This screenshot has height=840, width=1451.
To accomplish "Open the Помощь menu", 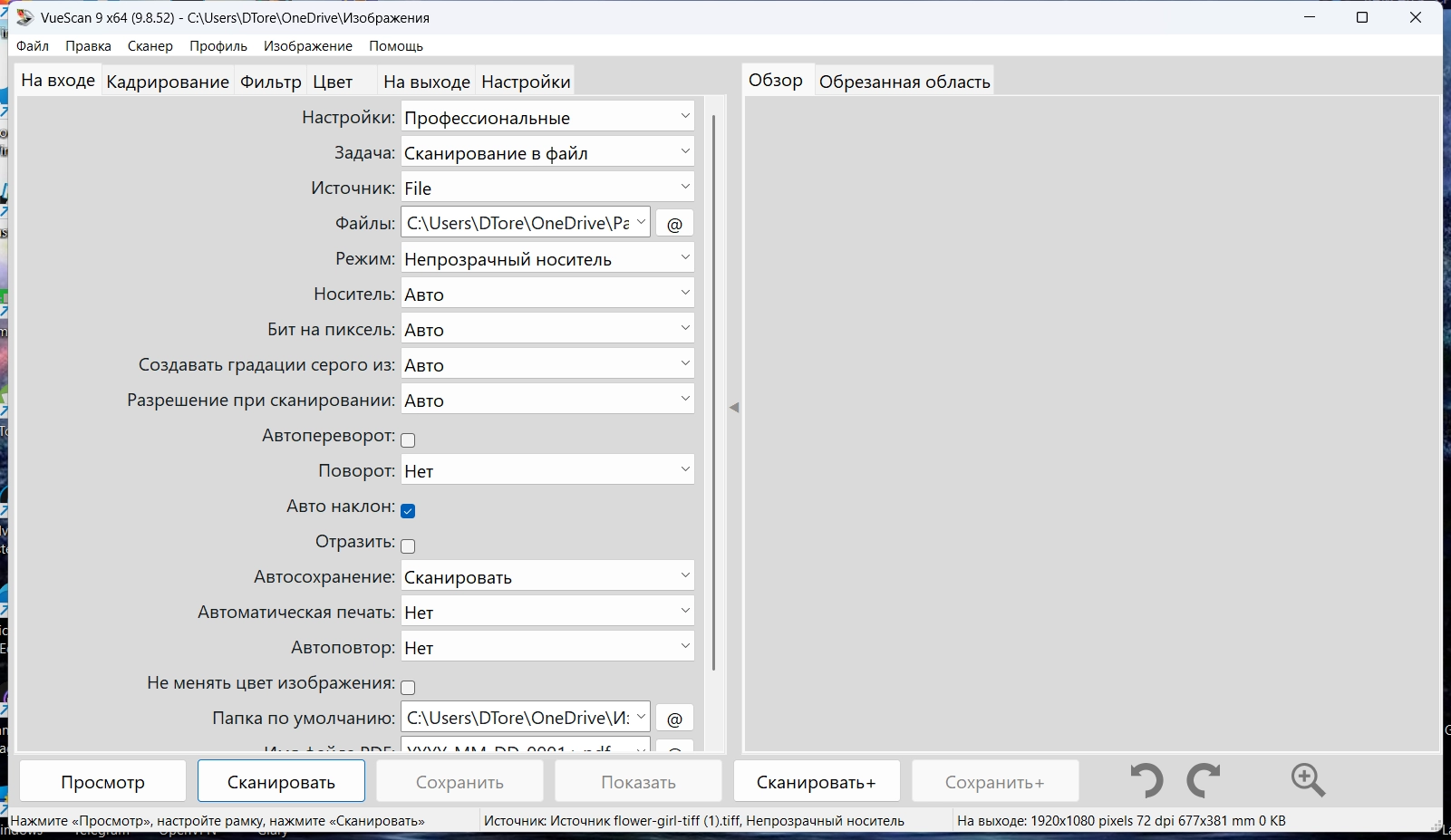I will coord(396,46).
